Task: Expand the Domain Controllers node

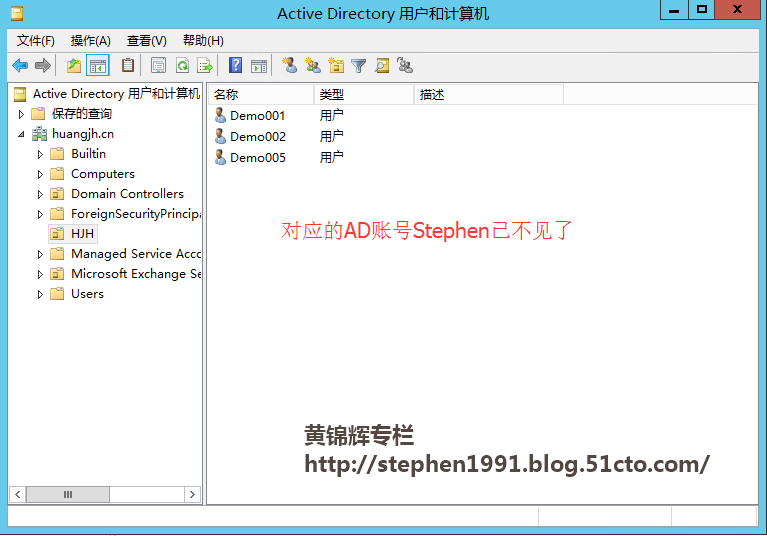Action: click(40, 194)
